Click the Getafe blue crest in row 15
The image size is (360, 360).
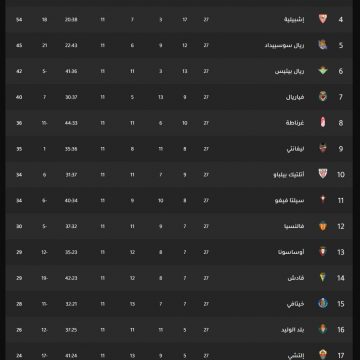pos(323,303)
